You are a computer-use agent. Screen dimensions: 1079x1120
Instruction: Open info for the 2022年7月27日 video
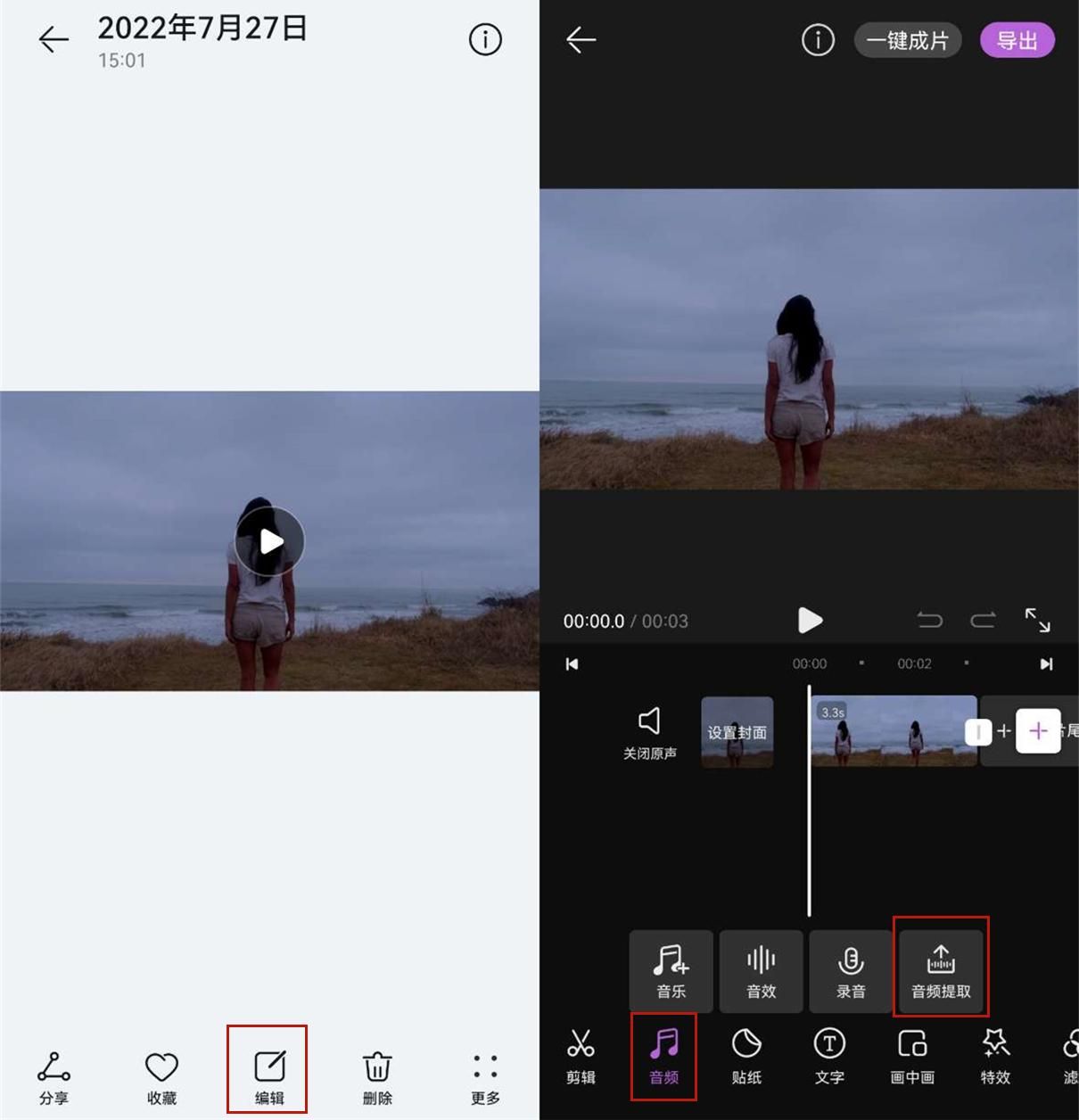point(485,39)
